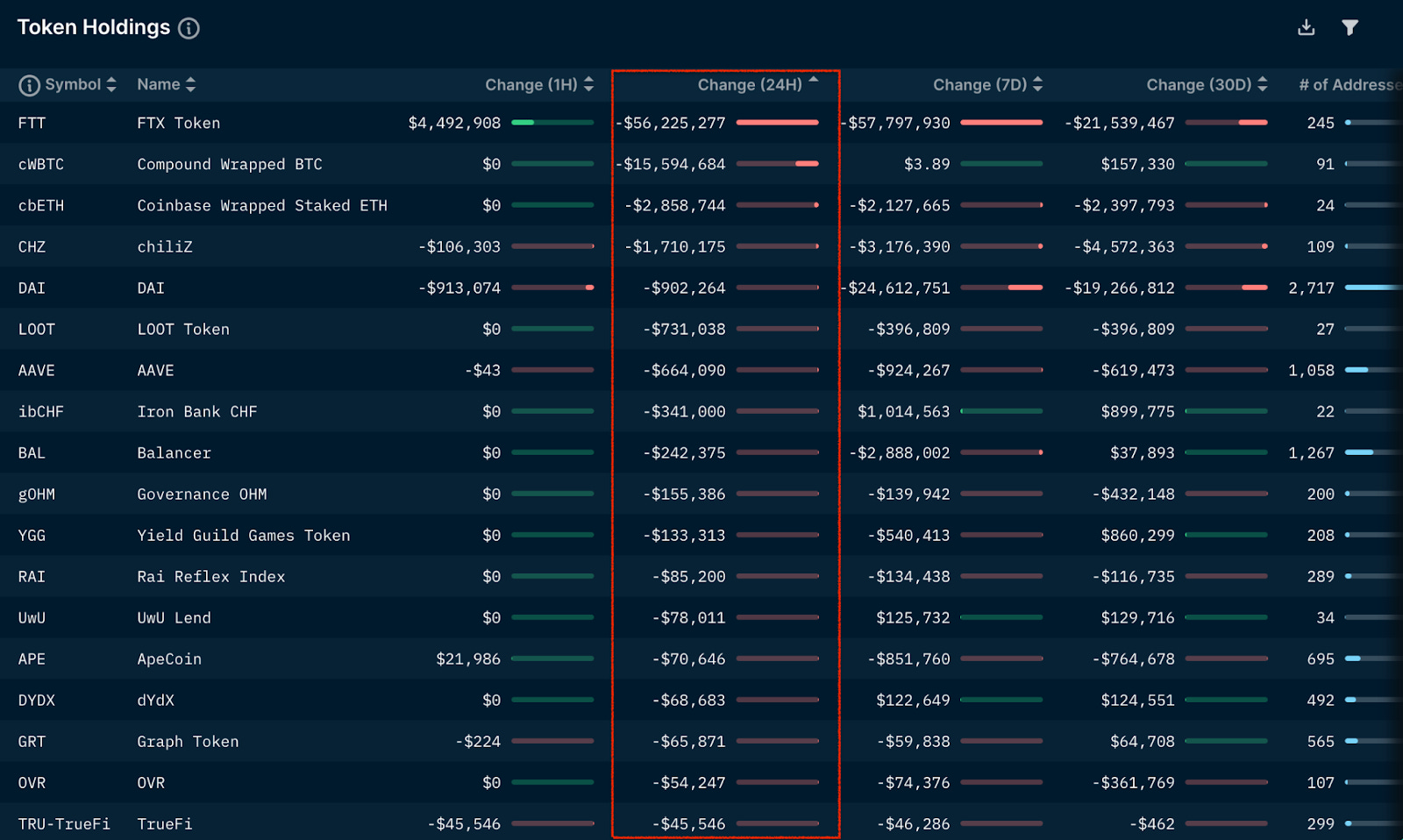Sort the table by Name
1403x840 pixels.
pos(167,84)
